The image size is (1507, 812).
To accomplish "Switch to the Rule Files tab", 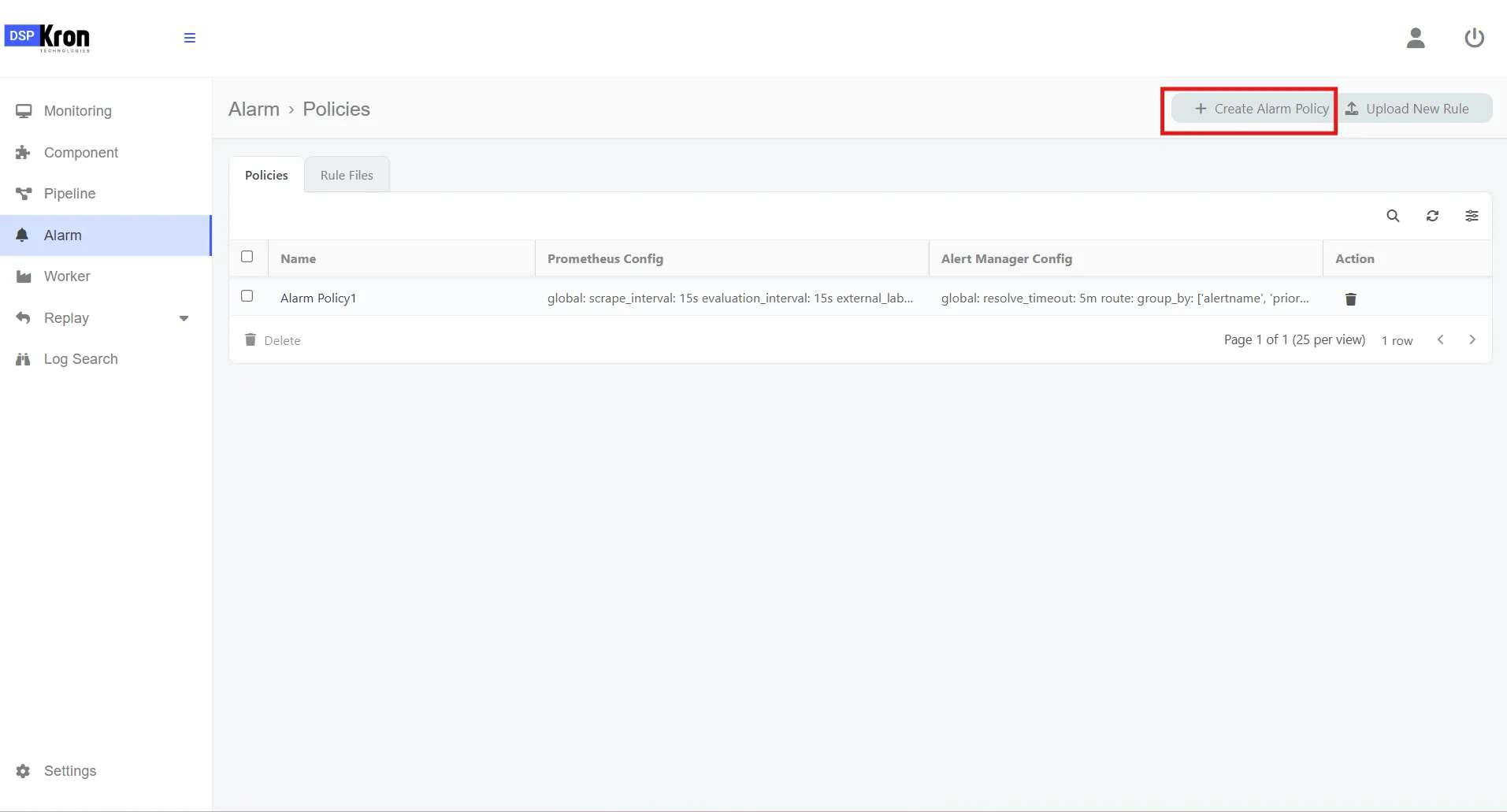I will (x=347, y=175).
